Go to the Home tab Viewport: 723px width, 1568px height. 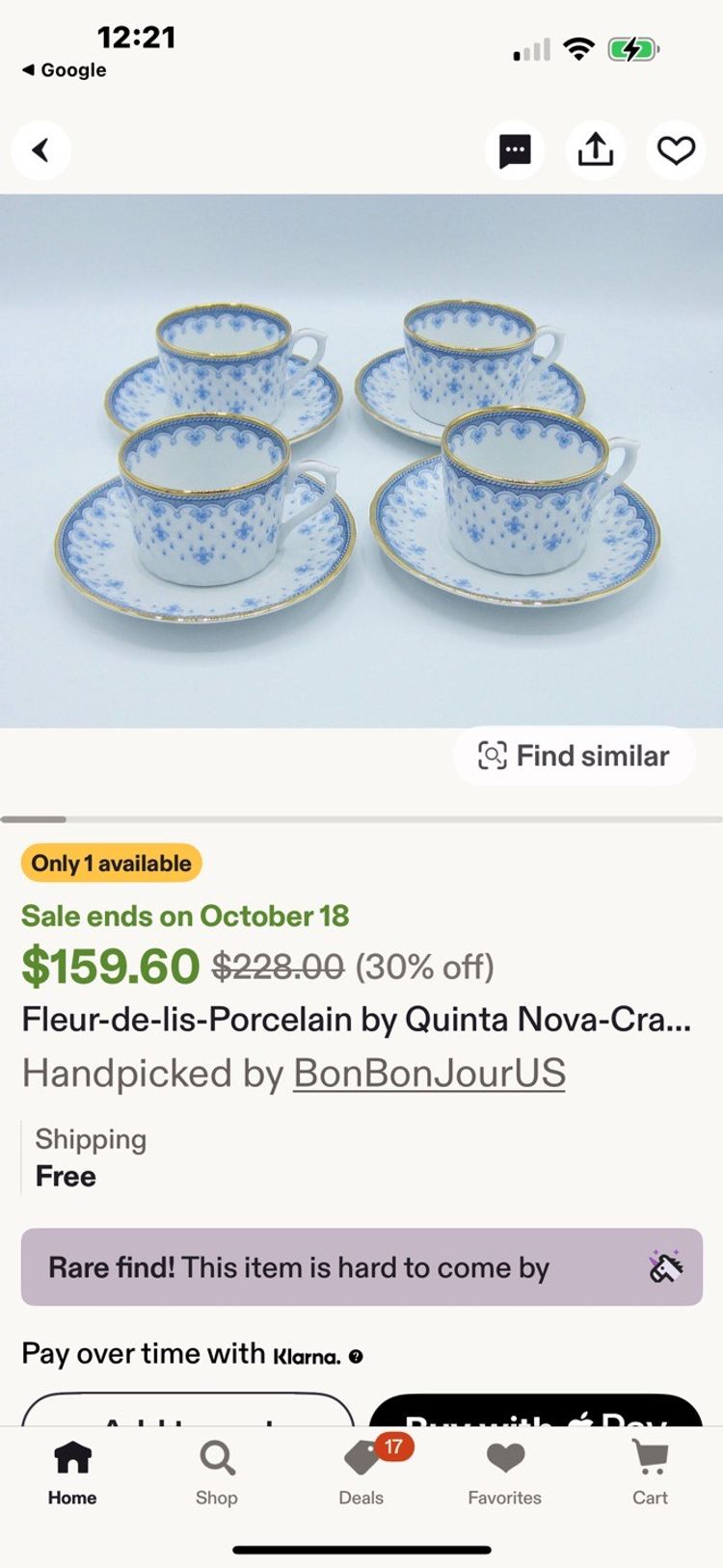click(x=72, y=1472)
